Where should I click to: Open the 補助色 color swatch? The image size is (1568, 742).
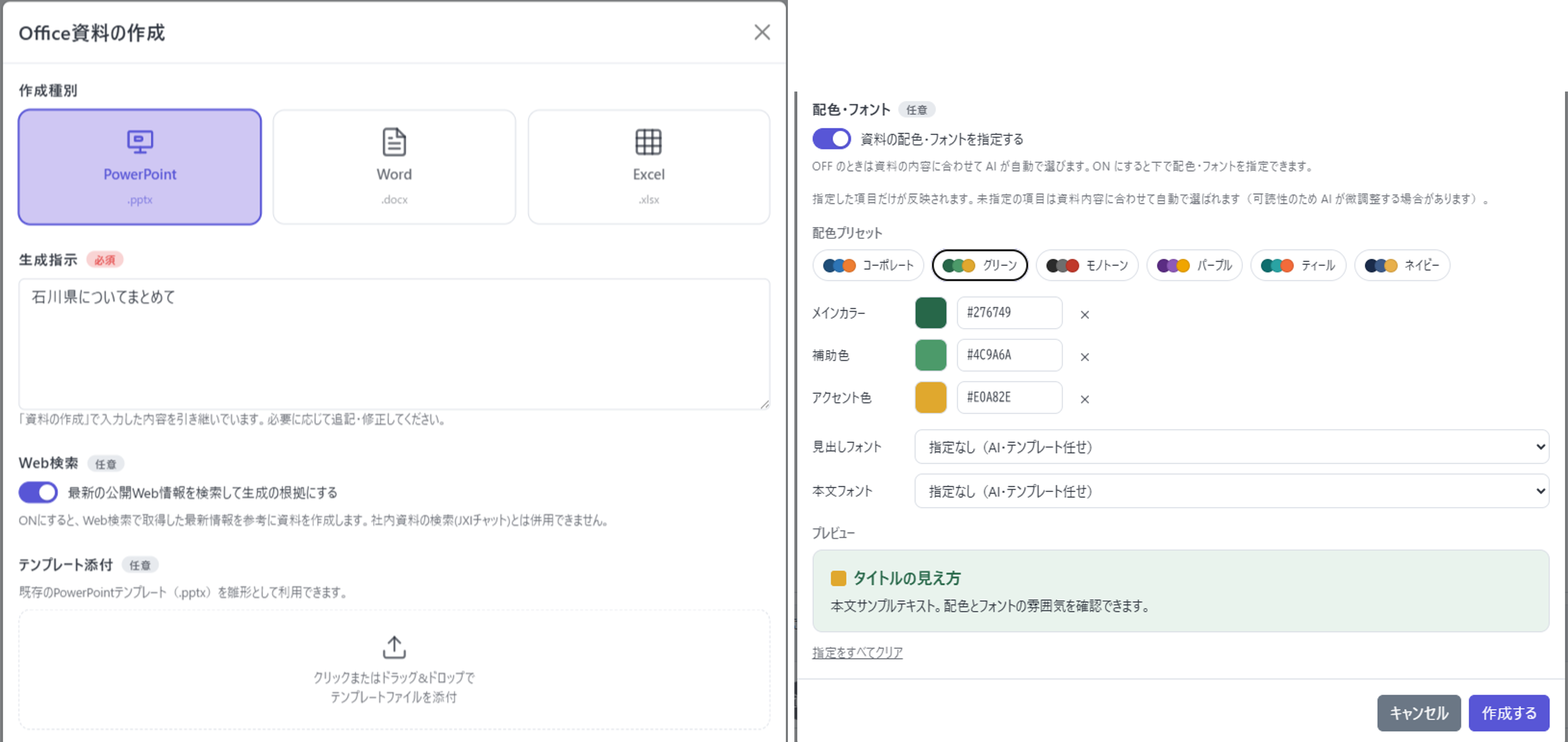pos(931,355)
